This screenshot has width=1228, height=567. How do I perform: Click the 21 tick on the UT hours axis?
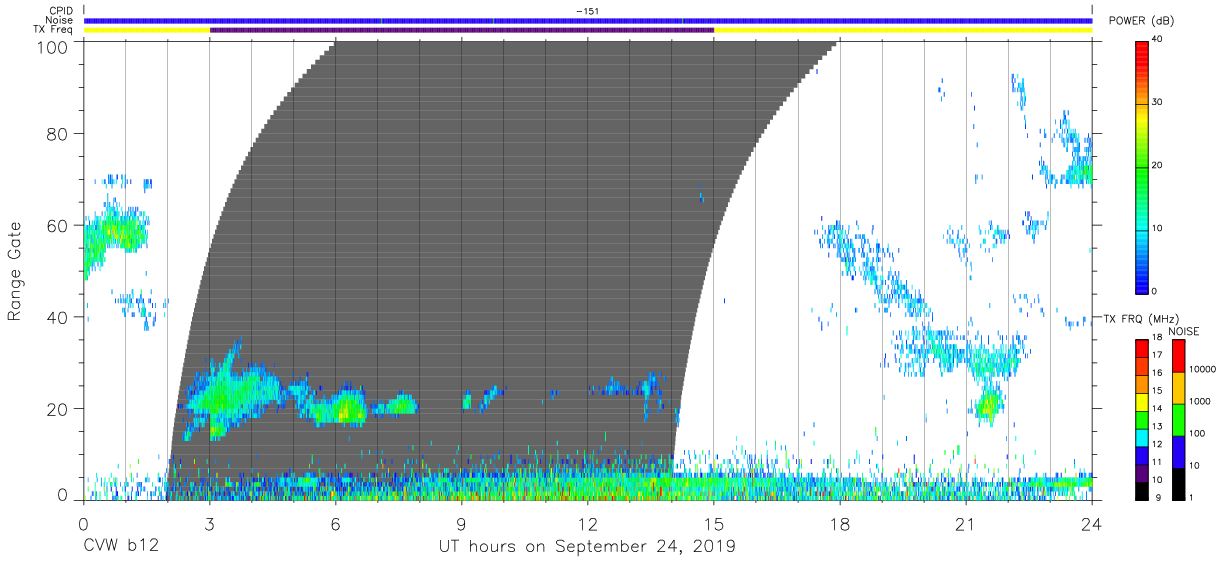(966, 523)
